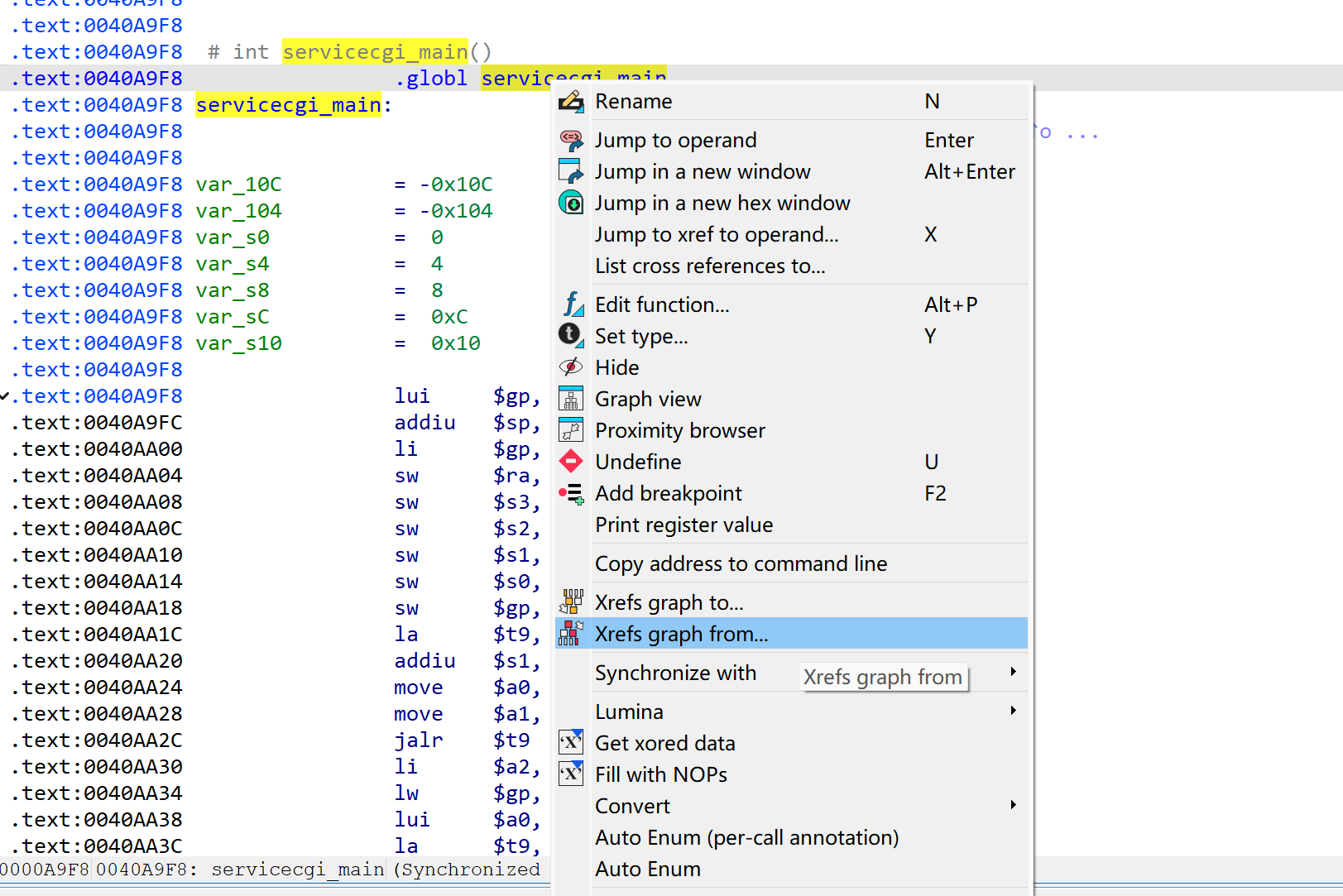Select Xrefs graph from menu entry
Screen dimensions: 1343x896
681,634
